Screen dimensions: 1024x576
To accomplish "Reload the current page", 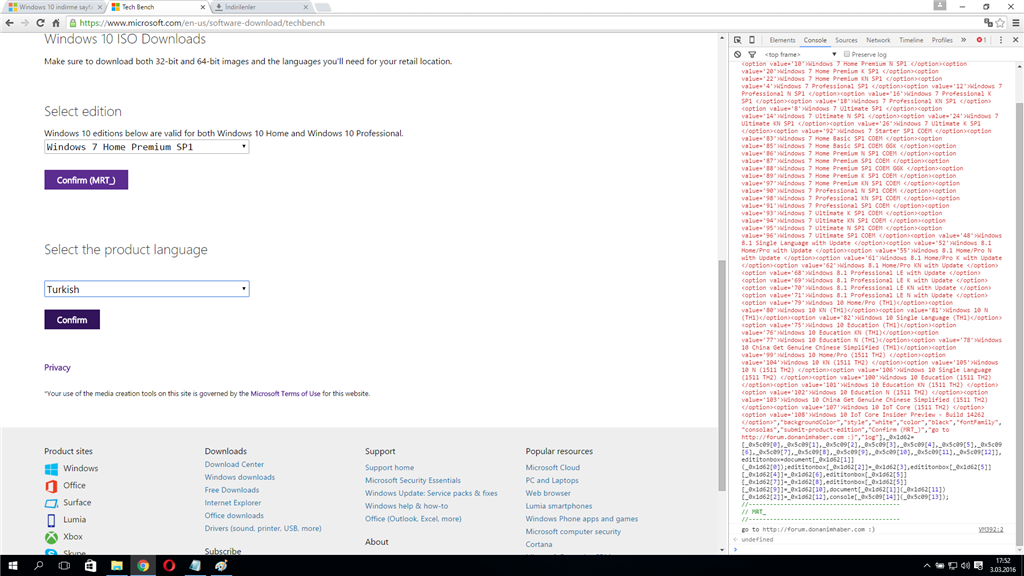I will tap(40, 23).
